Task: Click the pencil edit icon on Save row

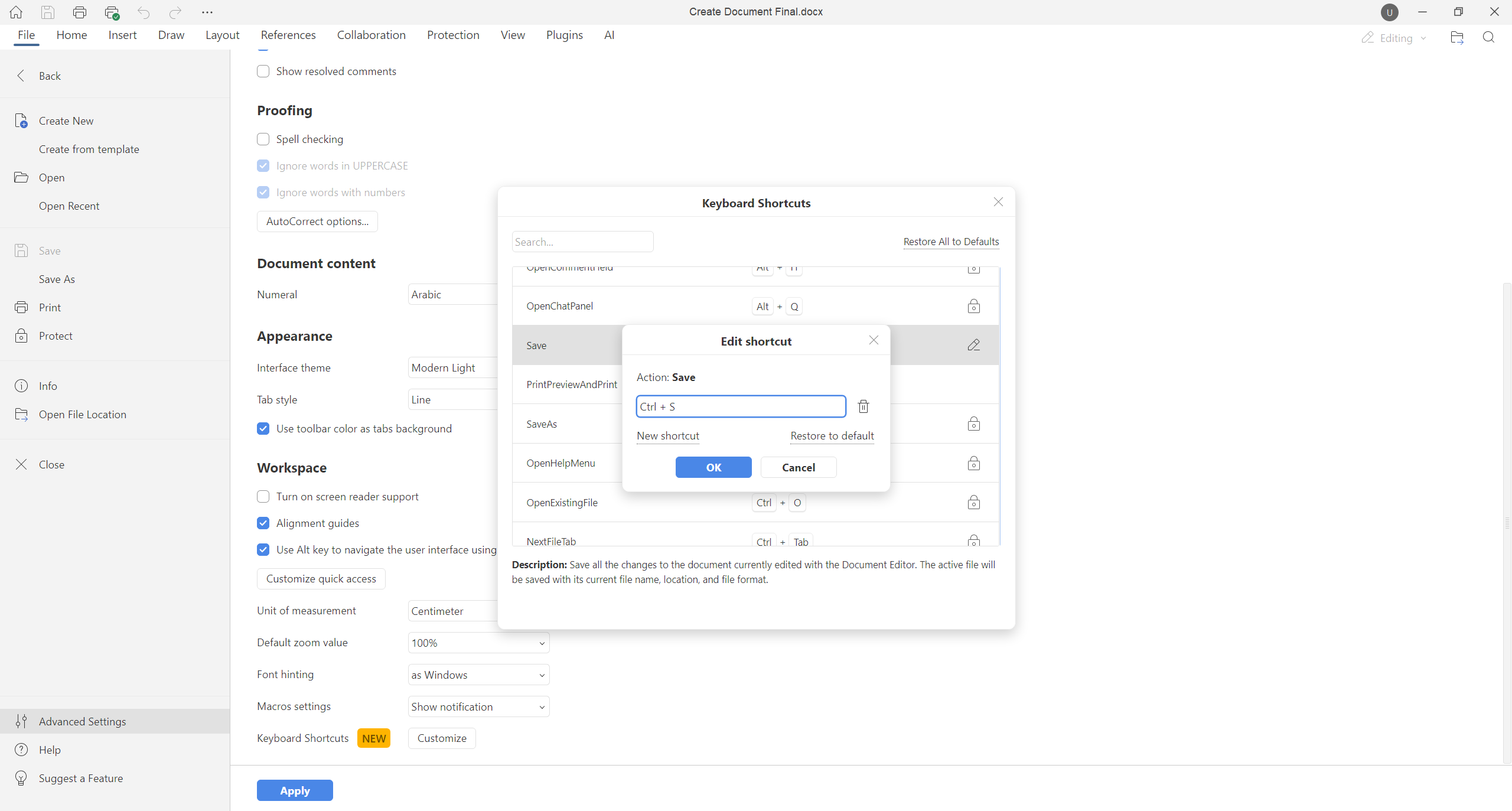Action: [x=973, y=345]
